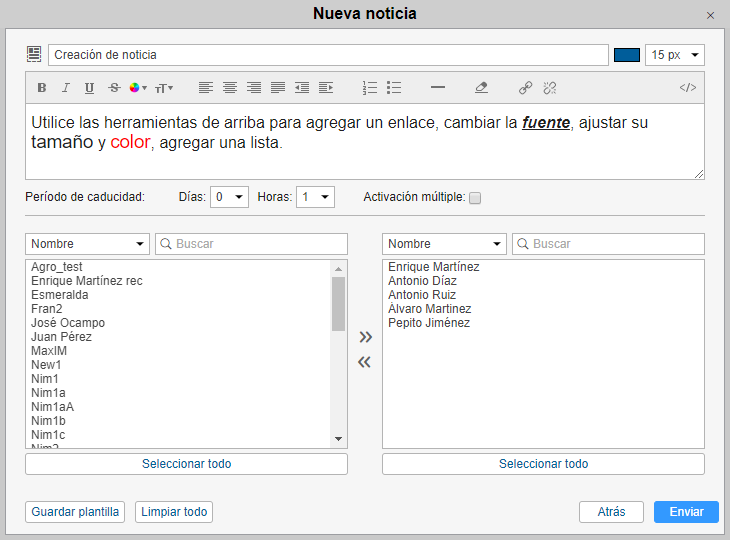
Task: Clear formatting with the eraser icon
Action: (481, 88)
